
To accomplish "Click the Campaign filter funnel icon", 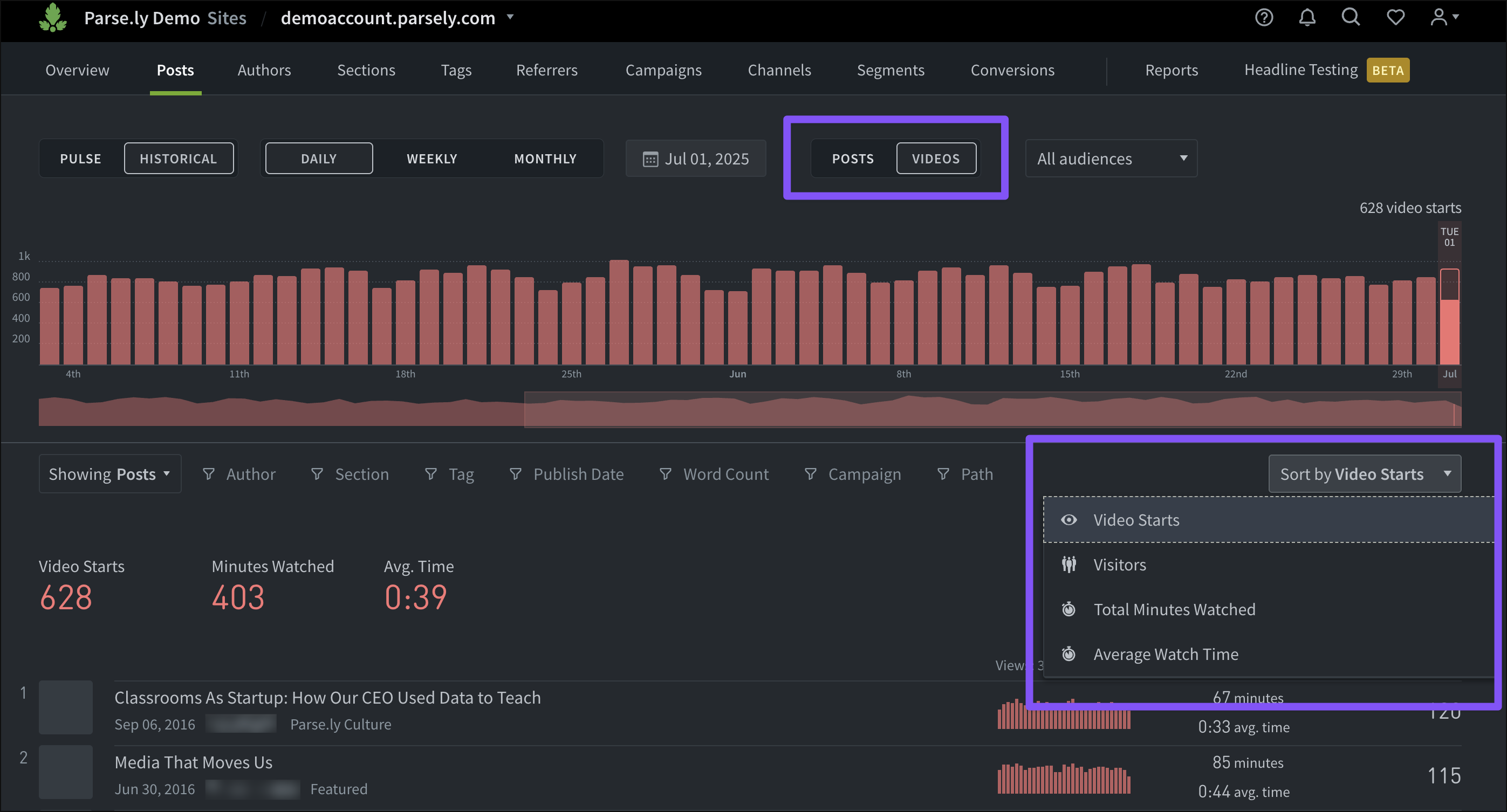I will [810, 474].
